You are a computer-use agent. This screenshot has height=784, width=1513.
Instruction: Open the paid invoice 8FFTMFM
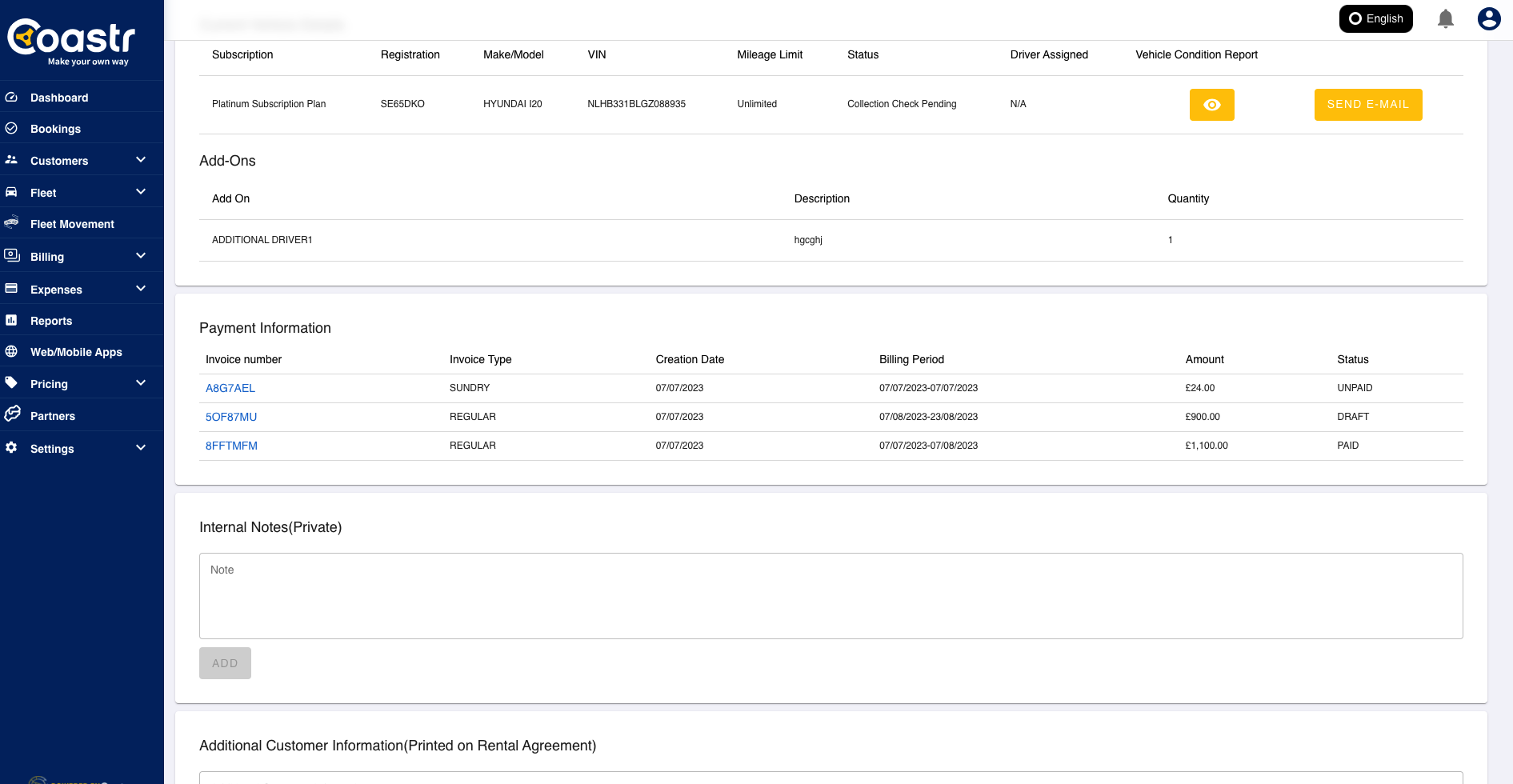coord(231,446)
